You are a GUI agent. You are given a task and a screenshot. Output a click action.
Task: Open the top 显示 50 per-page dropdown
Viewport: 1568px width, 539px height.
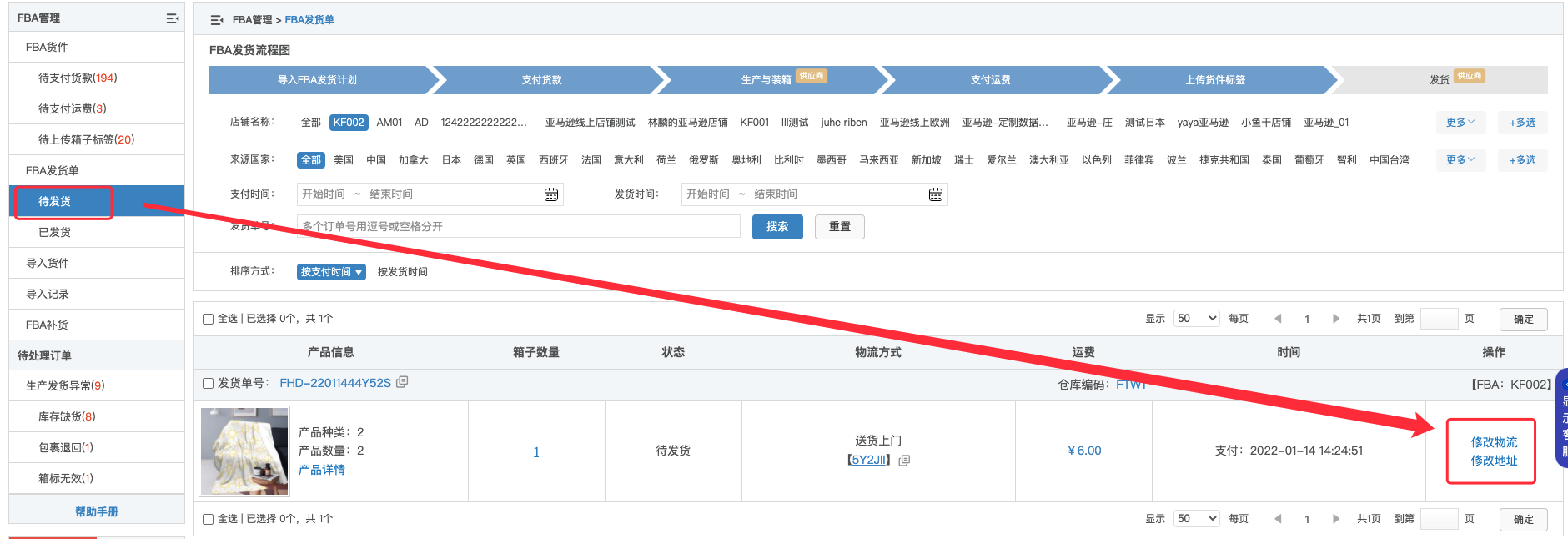click(1196, 319)
